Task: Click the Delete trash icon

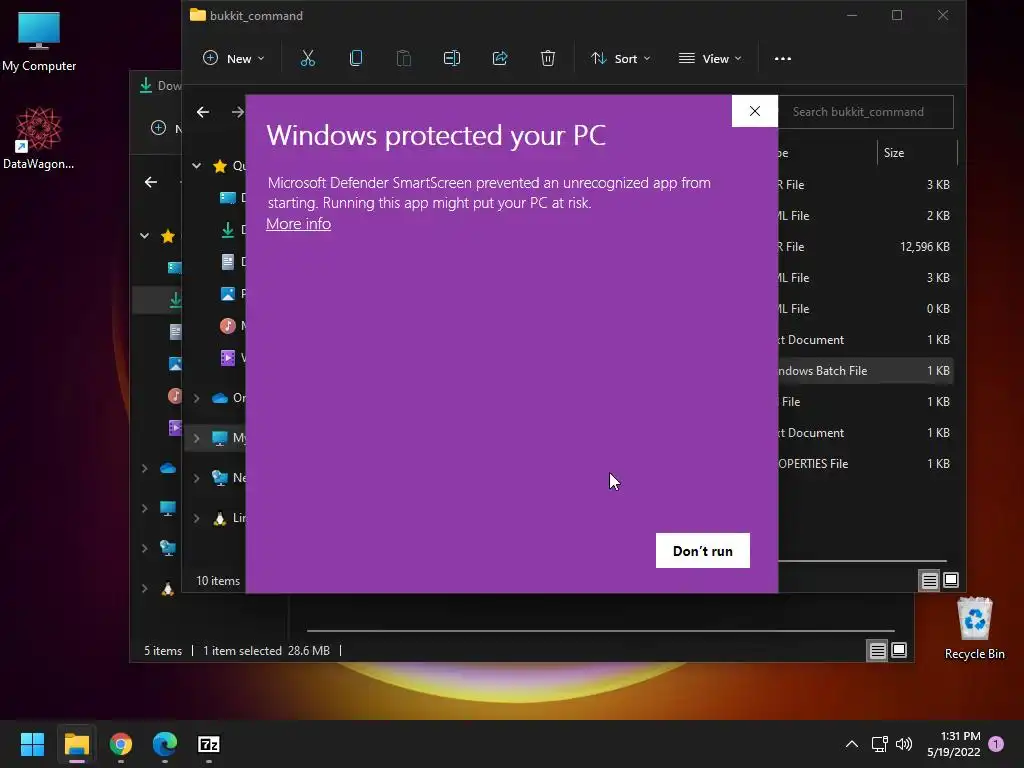Action: [548, 59]
